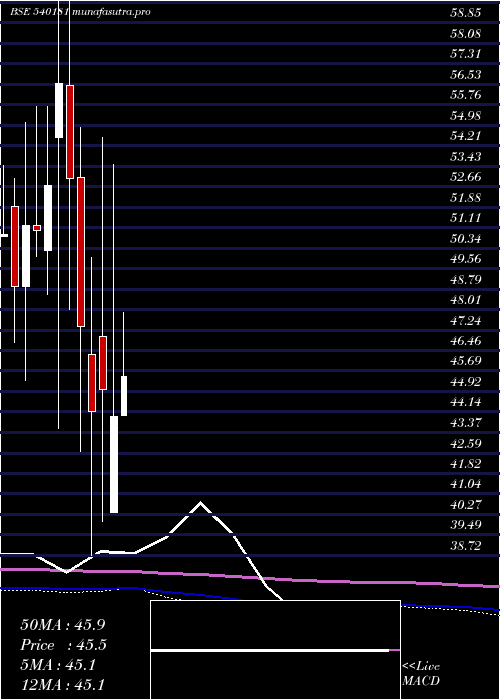Click the 58.08 price axis label
Viewport: 500px width, 700px height.
coord(465,33)
